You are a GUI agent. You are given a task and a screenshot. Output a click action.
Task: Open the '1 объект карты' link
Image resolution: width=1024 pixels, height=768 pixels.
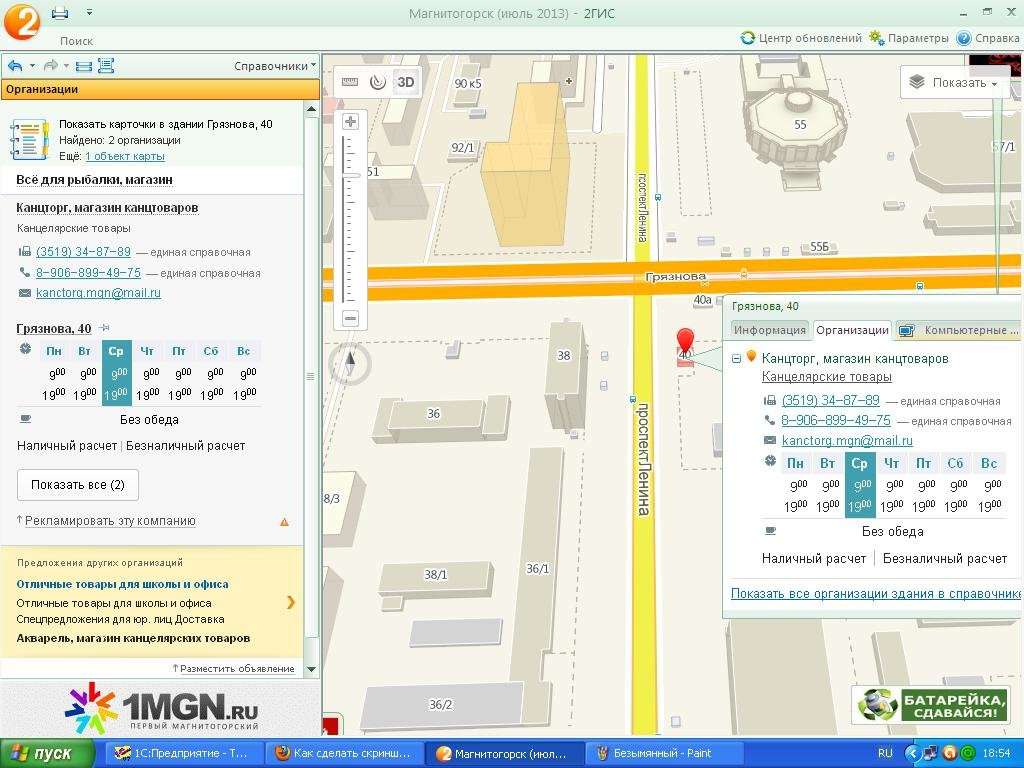[x=125, y=156]
